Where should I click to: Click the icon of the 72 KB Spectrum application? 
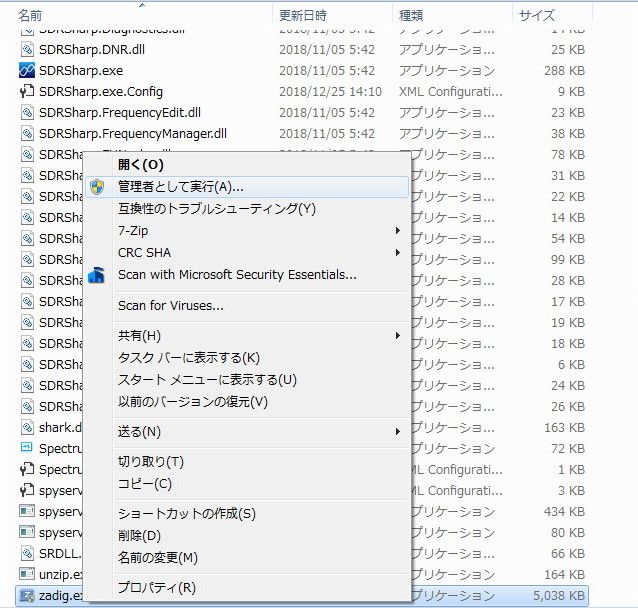[x=27, y=448]
